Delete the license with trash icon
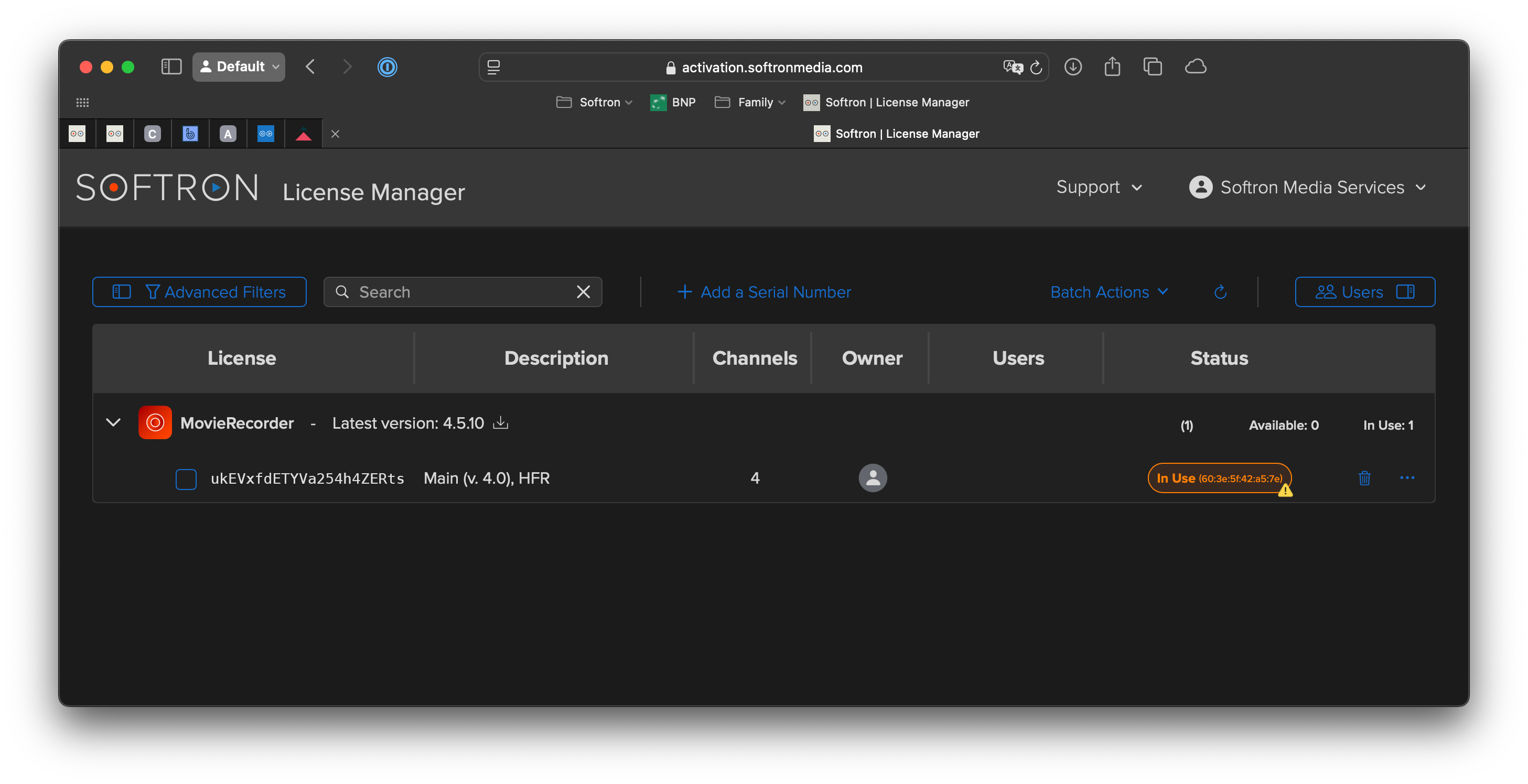This screenshot has width=1528, height=784. [1364, 478]
